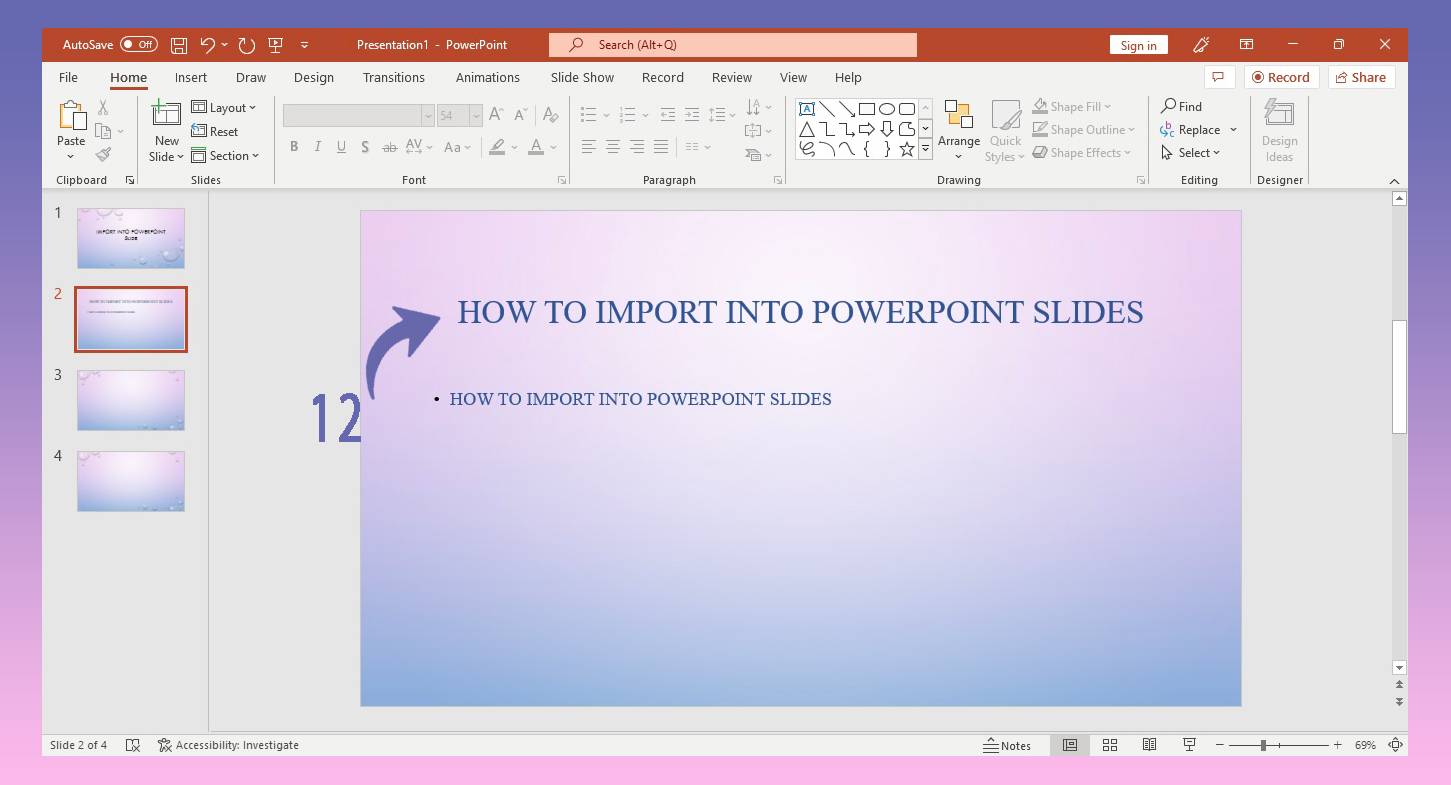Click the Record button
Image resolution: width=1451 pixels, height=785 pixels.
click(1281, 77)
